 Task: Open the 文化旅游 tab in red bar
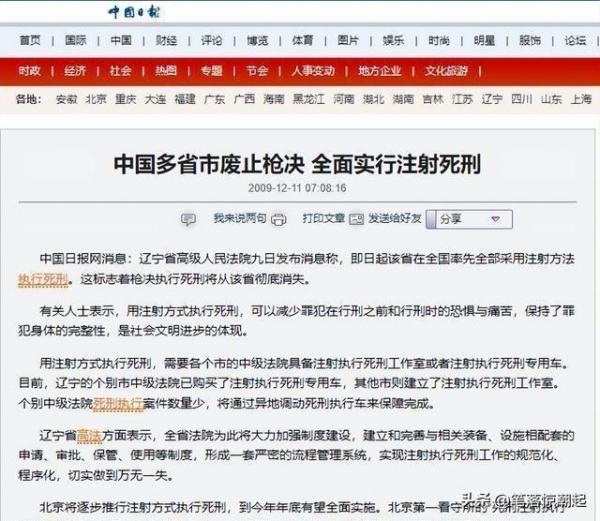(445, 71)
